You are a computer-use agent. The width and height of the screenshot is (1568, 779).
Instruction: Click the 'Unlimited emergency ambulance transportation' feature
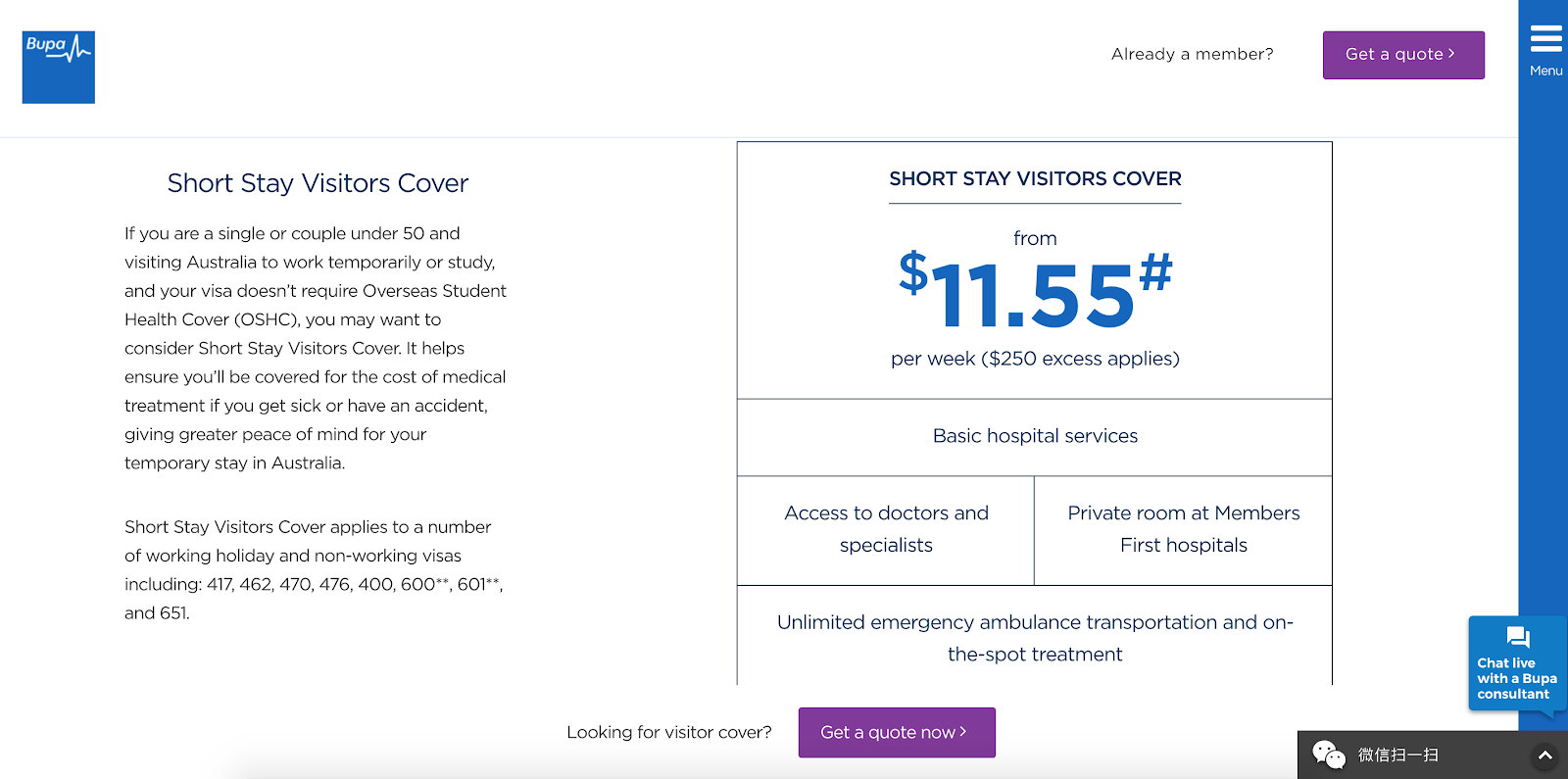tap(1035, 637)
